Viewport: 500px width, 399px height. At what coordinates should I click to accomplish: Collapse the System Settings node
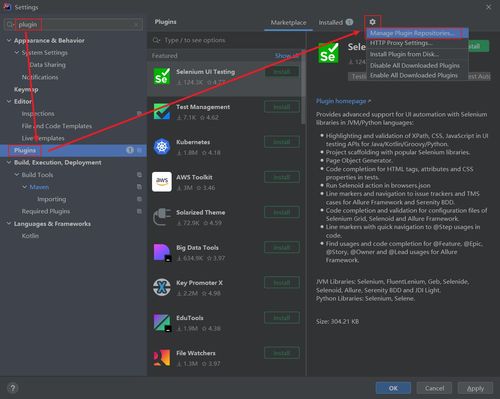[16, 53]
